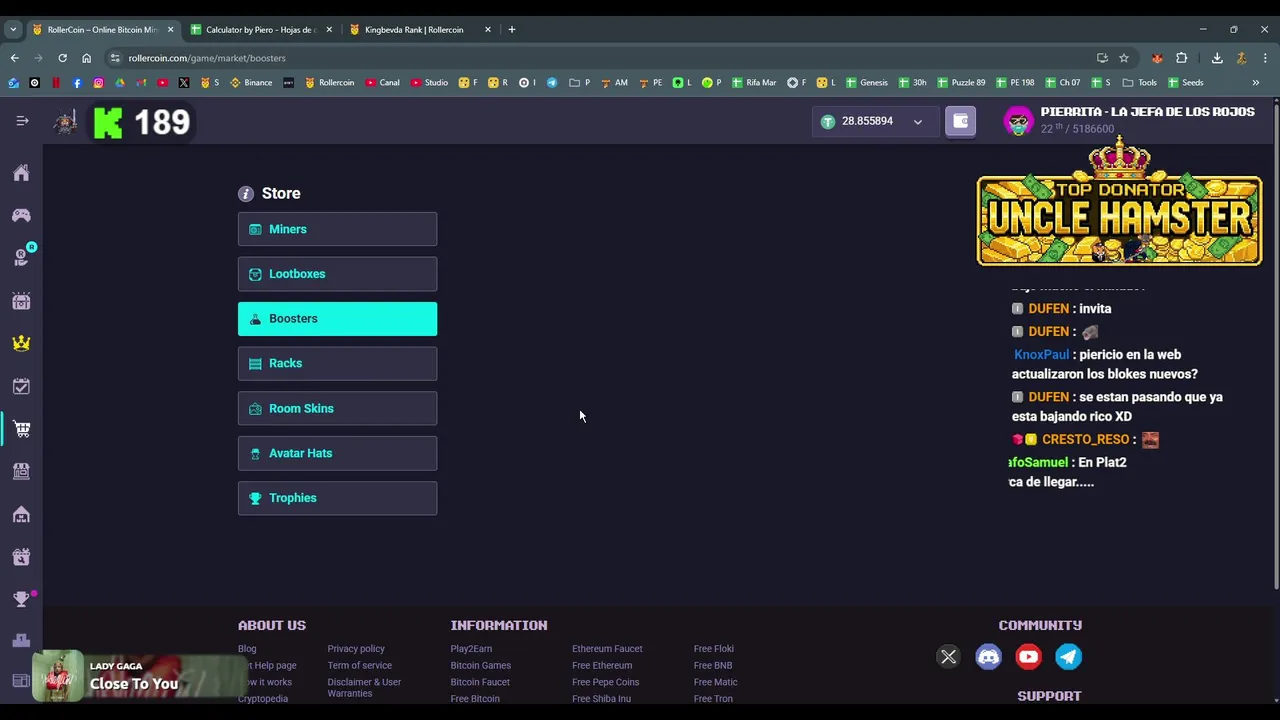Image resolution: width=1280 pixels, height=720 pixels.
Task: Bookmark this page with star icon
Action: coord(1124,58)
